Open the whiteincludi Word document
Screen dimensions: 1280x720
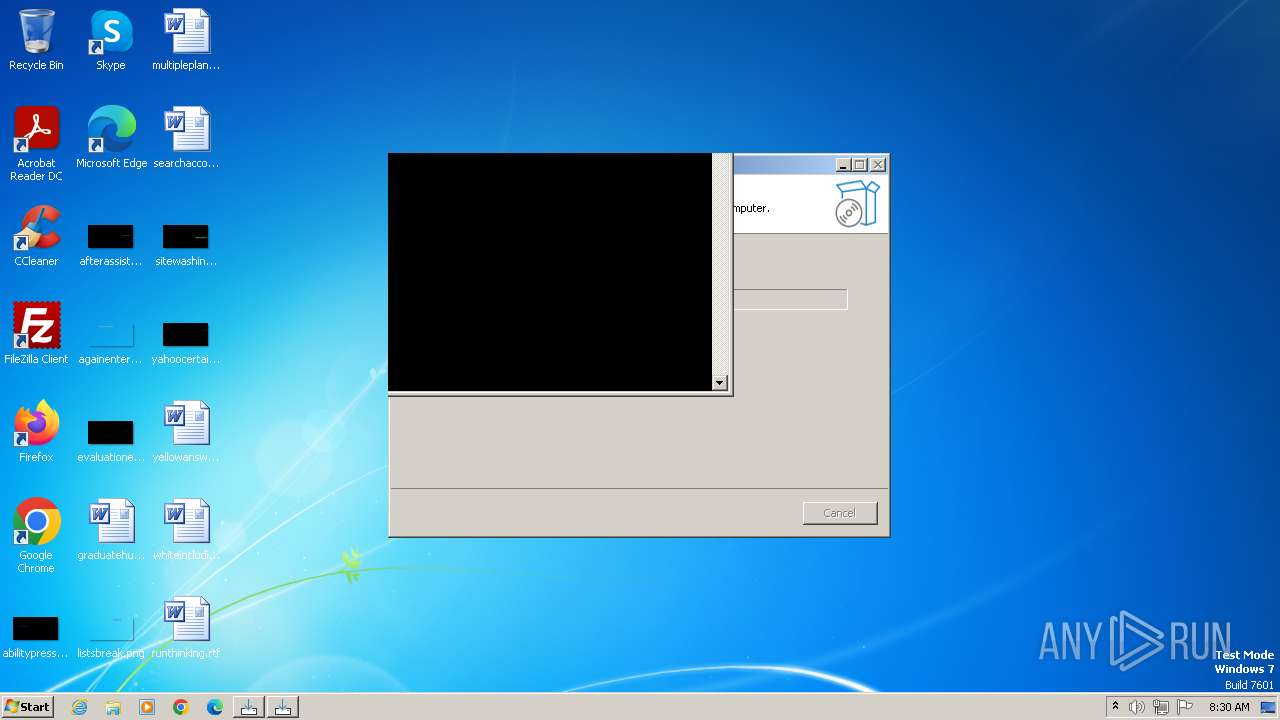click(186, 530)
